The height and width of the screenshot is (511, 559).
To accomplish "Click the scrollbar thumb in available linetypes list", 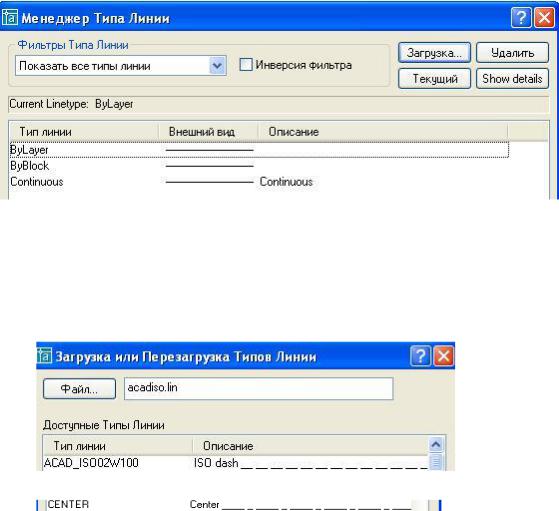I will point(436,462).
